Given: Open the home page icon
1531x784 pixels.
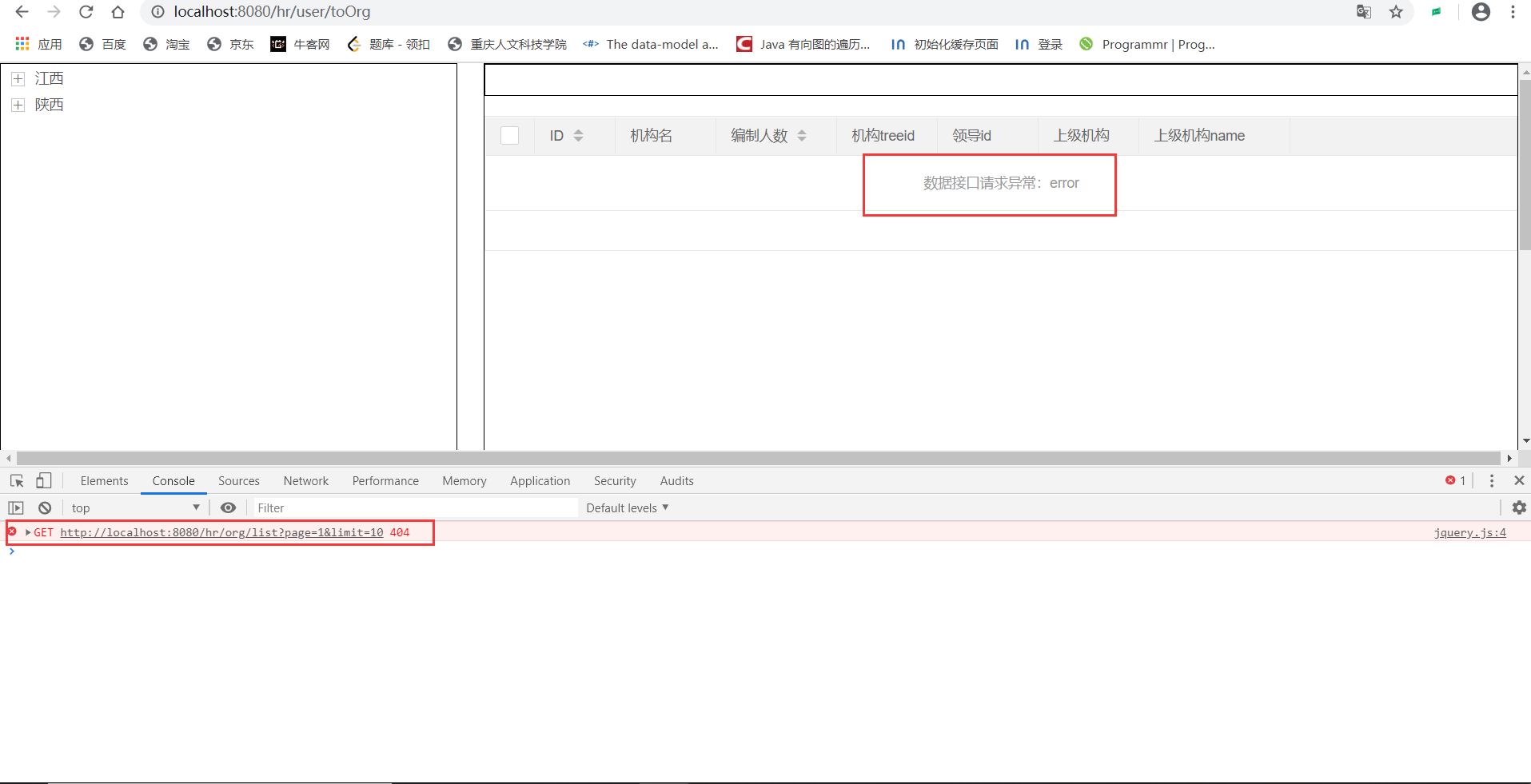Looking at the screenshot, I should [118, 12].
